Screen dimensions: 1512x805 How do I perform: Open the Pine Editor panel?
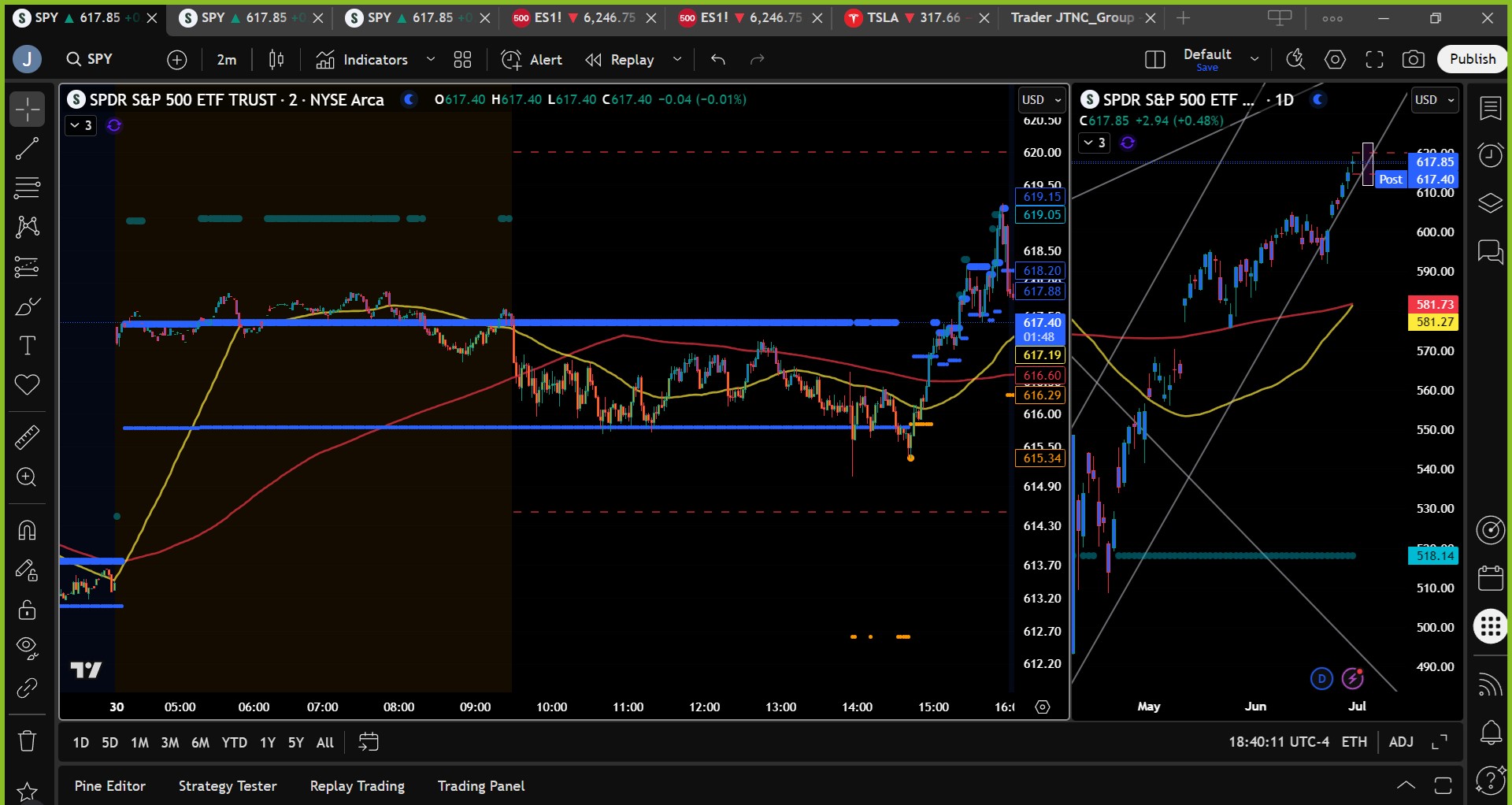pos(110,786)
